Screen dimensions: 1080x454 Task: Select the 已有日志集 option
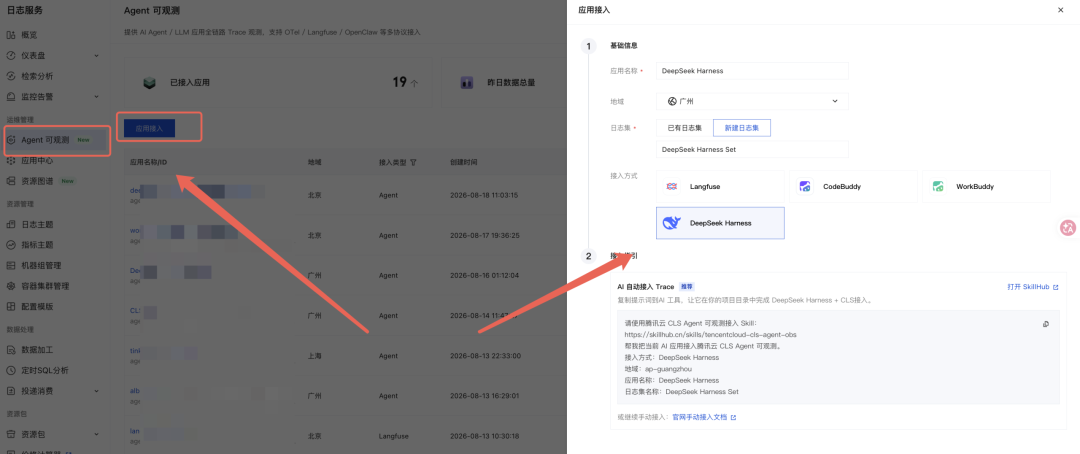point(685,128)
